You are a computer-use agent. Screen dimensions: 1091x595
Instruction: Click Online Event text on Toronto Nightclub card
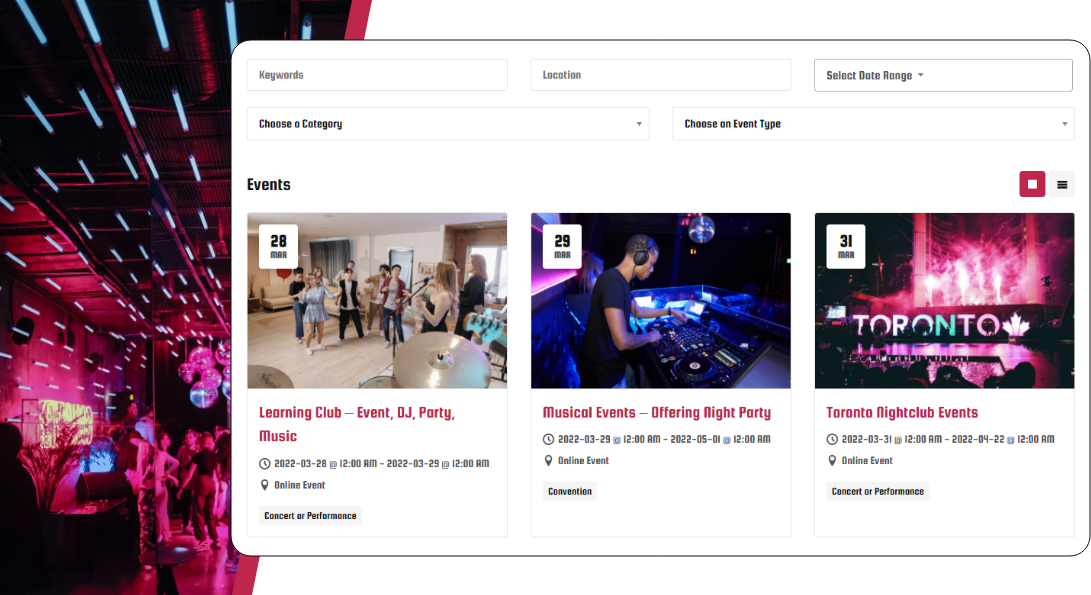[x=867, y=461]
